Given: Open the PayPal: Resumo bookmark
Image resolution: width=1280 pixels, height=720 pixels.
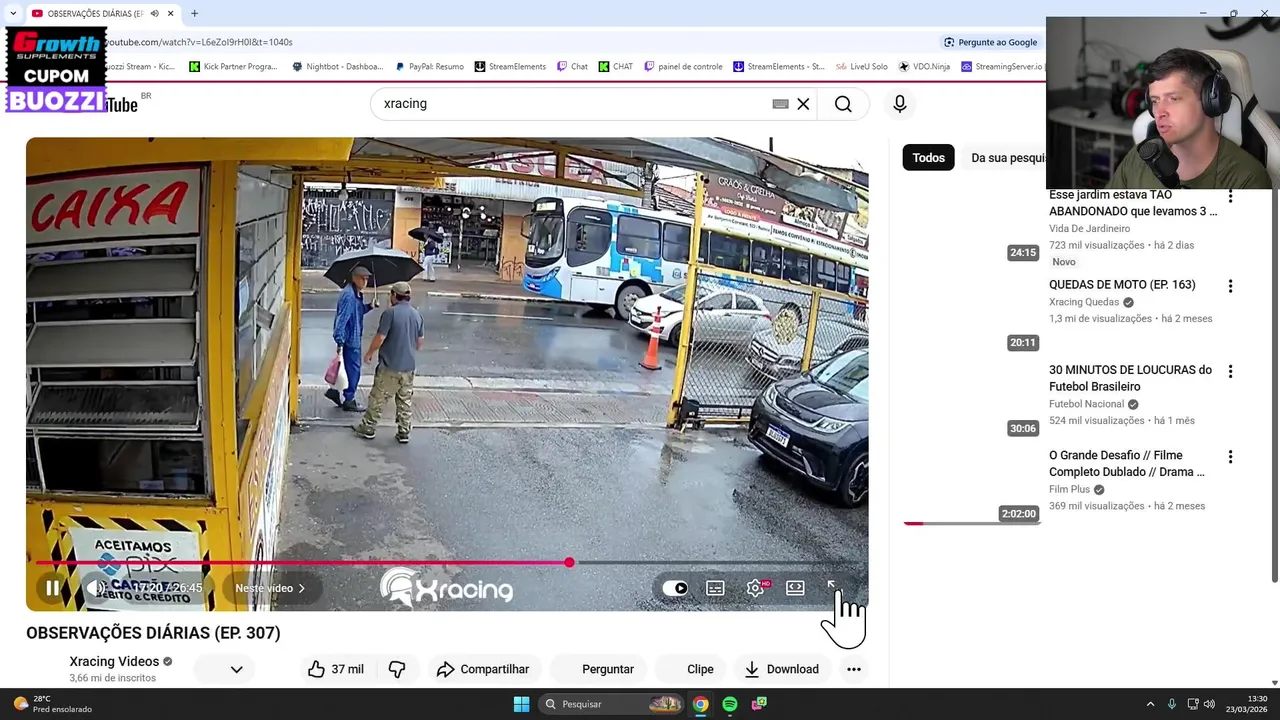Looking at the screenshot, I should click(x=429, y=67).
